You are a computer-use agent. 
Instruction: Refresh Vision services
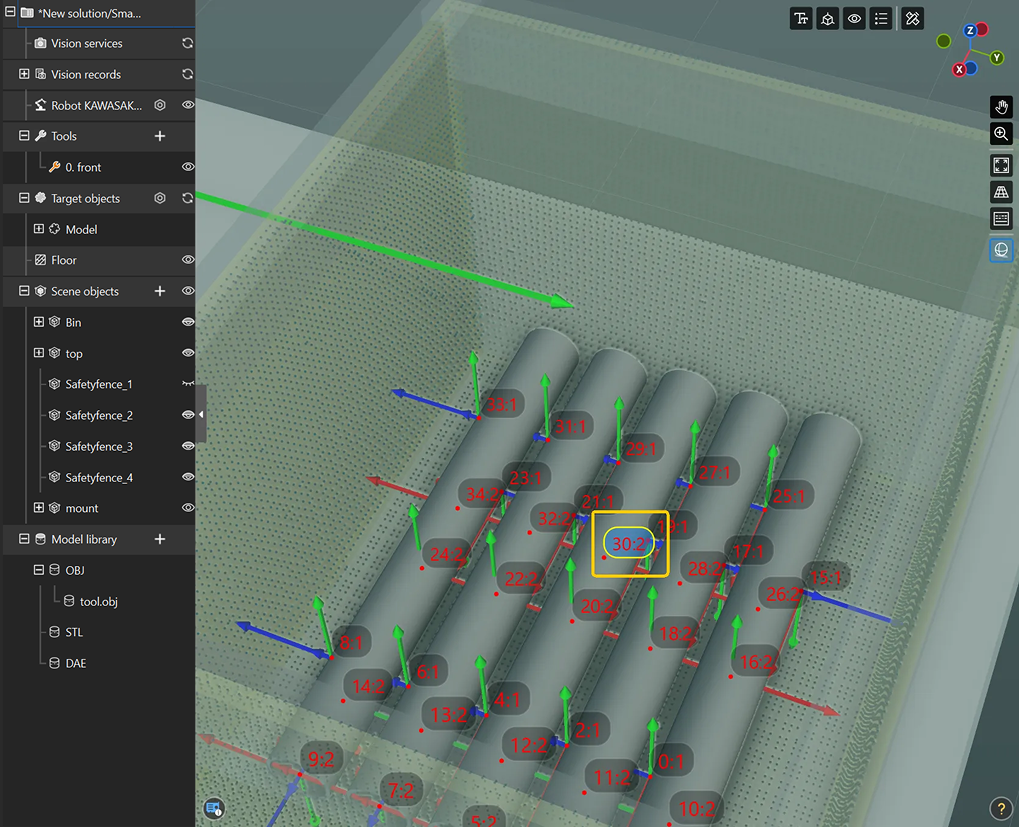[x=187, y=44]
